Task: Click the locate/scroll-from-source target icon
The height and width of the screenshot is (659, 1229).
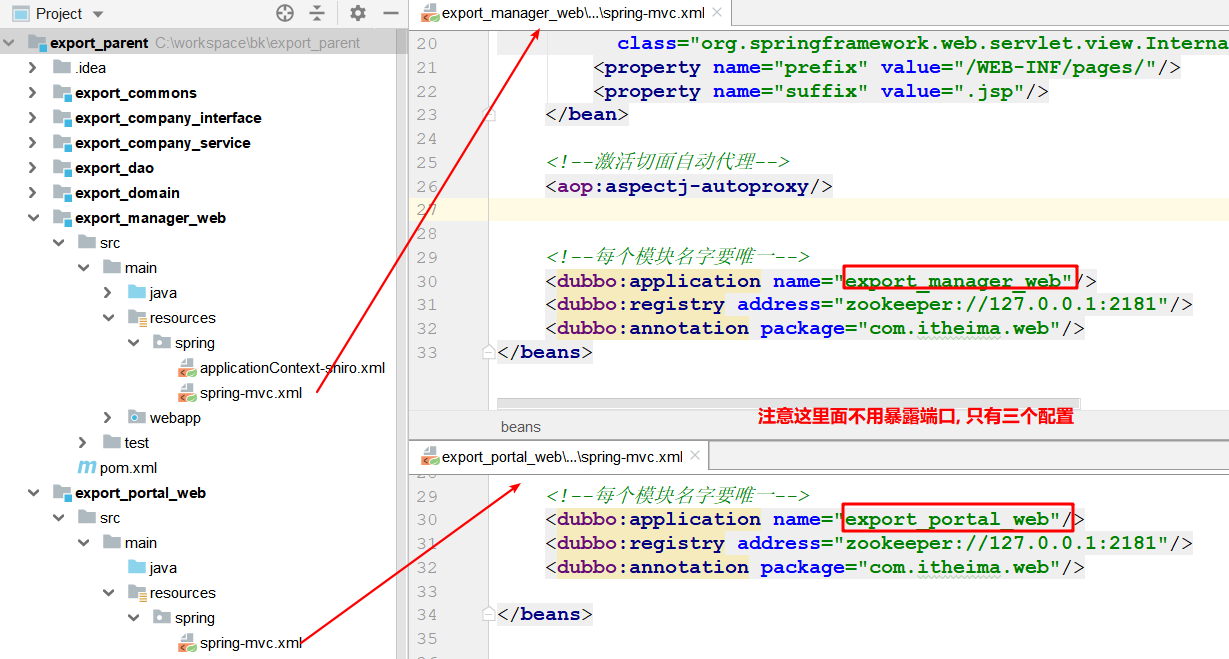Action: click(x=285, y=13)
